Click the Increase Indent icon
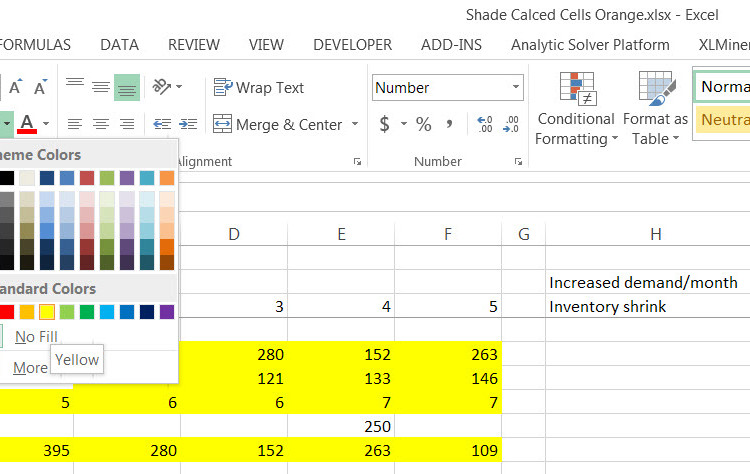Screen dimensions: 750x474 click(188, 125)
